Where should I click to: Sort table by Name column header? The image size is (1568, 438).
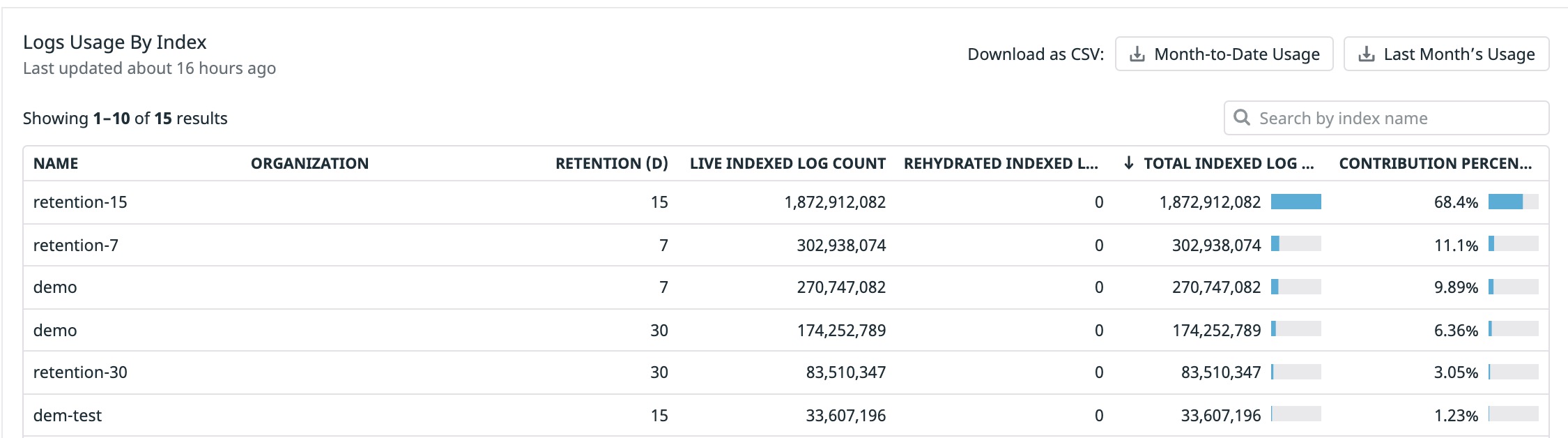click(x=56, y=163)
